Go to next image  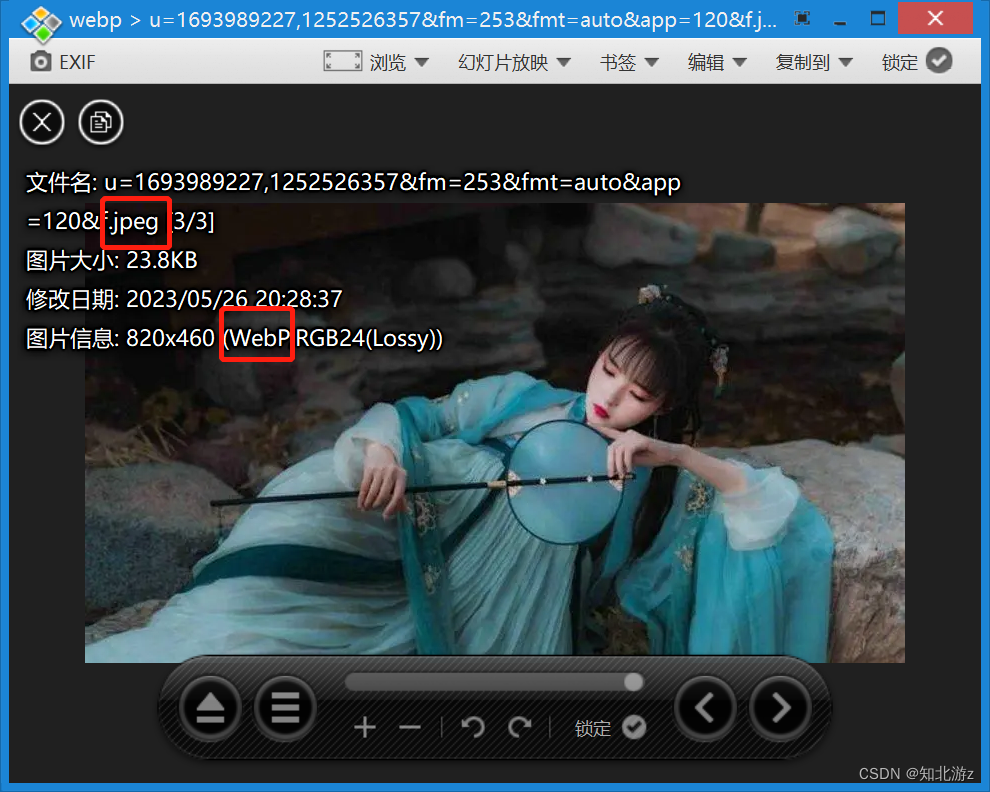[780, 709]
